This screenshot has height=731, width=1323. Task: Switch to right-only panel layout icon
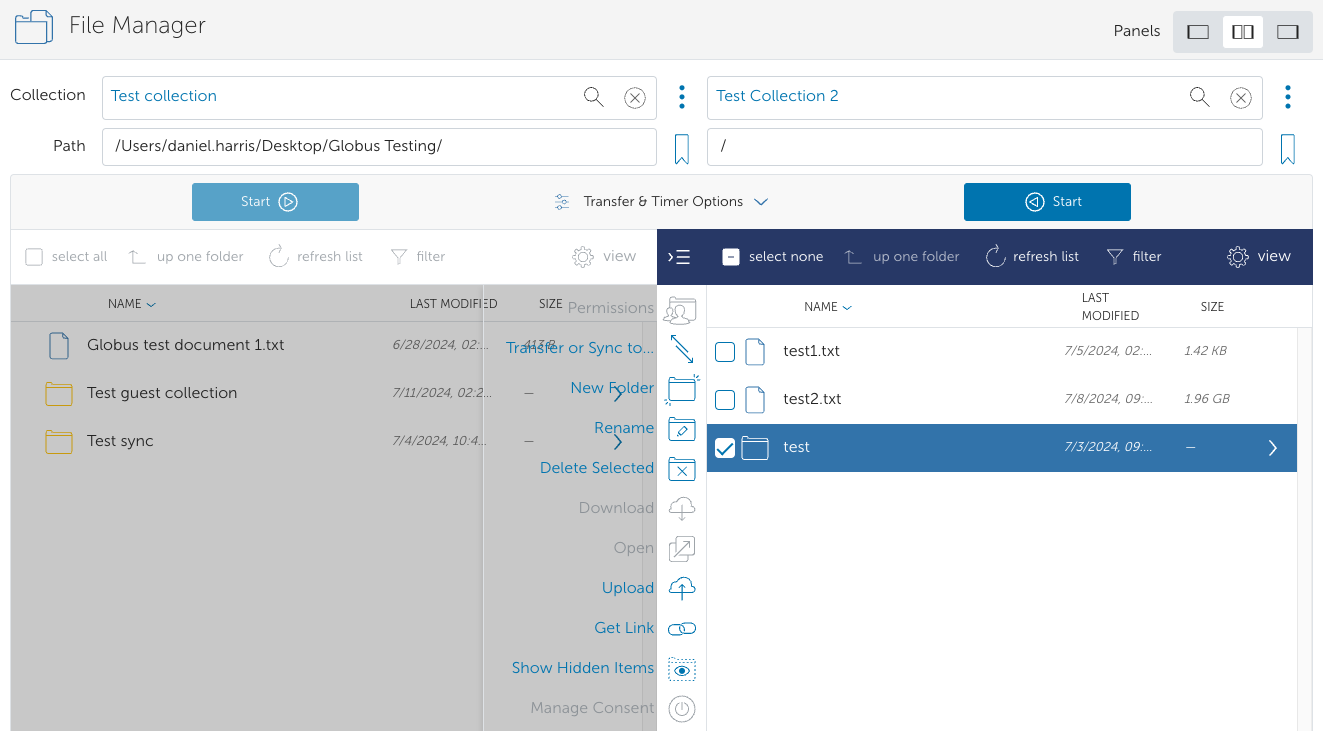click(1288, 32)
